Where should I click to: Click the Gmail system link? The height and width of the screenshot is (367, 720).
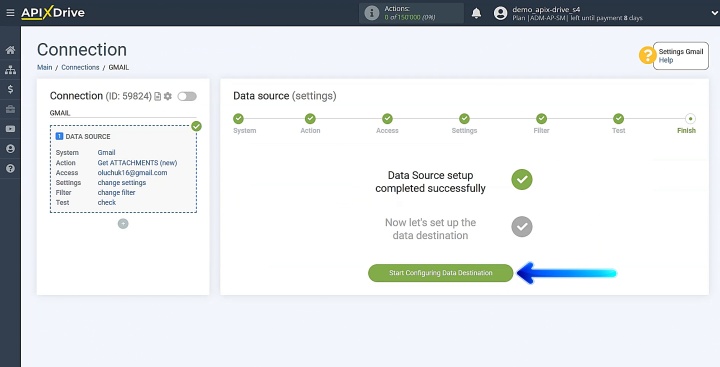[107, 152]
